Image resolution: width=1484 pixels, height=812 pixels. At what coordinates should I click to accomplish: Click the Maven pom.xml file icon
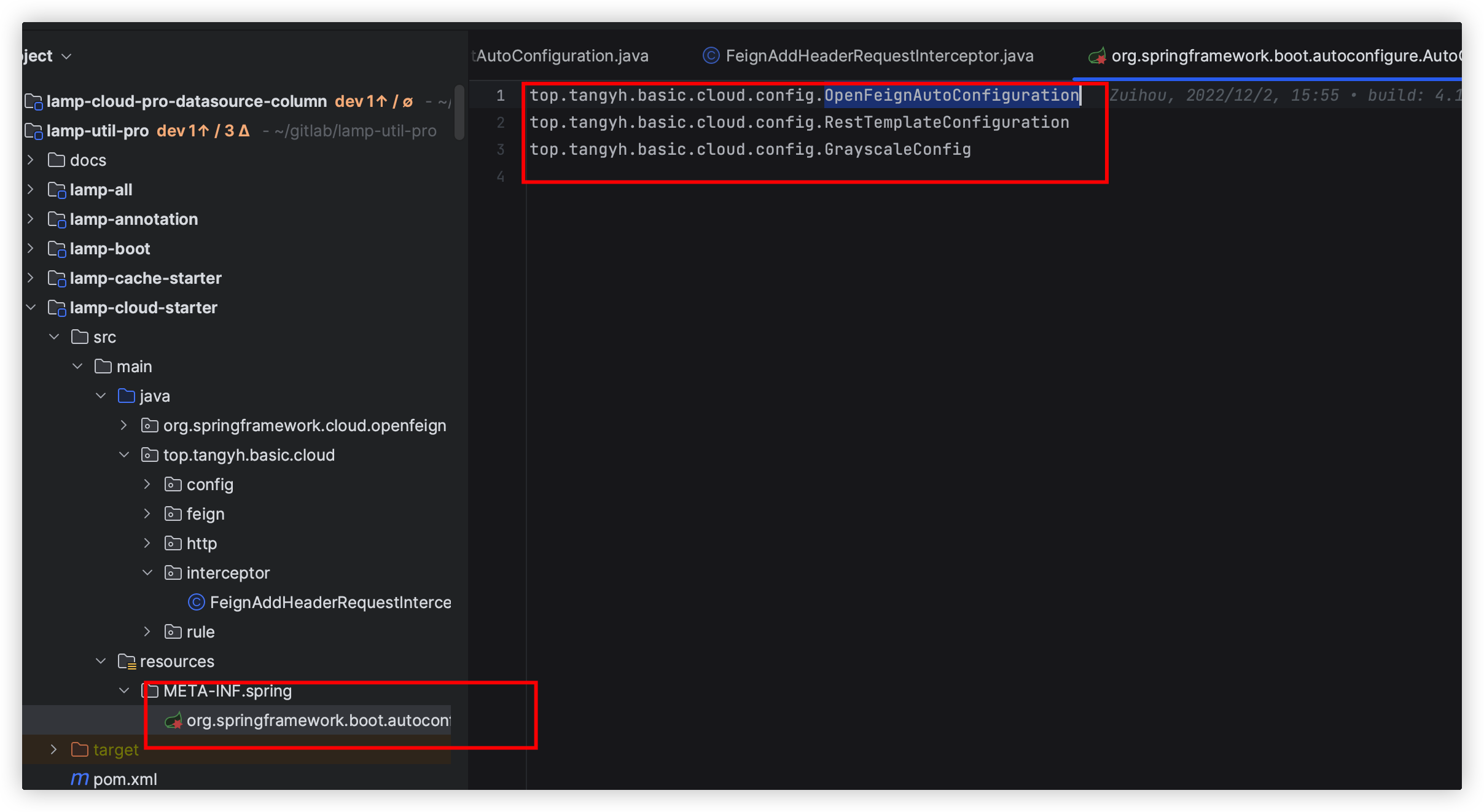click(79, 779)
